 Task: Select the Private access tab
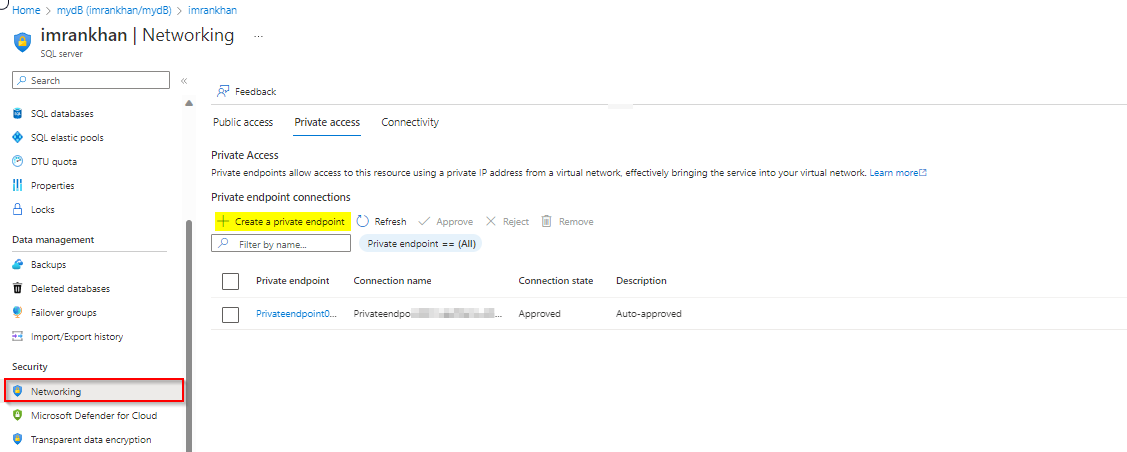coord(327,122)
